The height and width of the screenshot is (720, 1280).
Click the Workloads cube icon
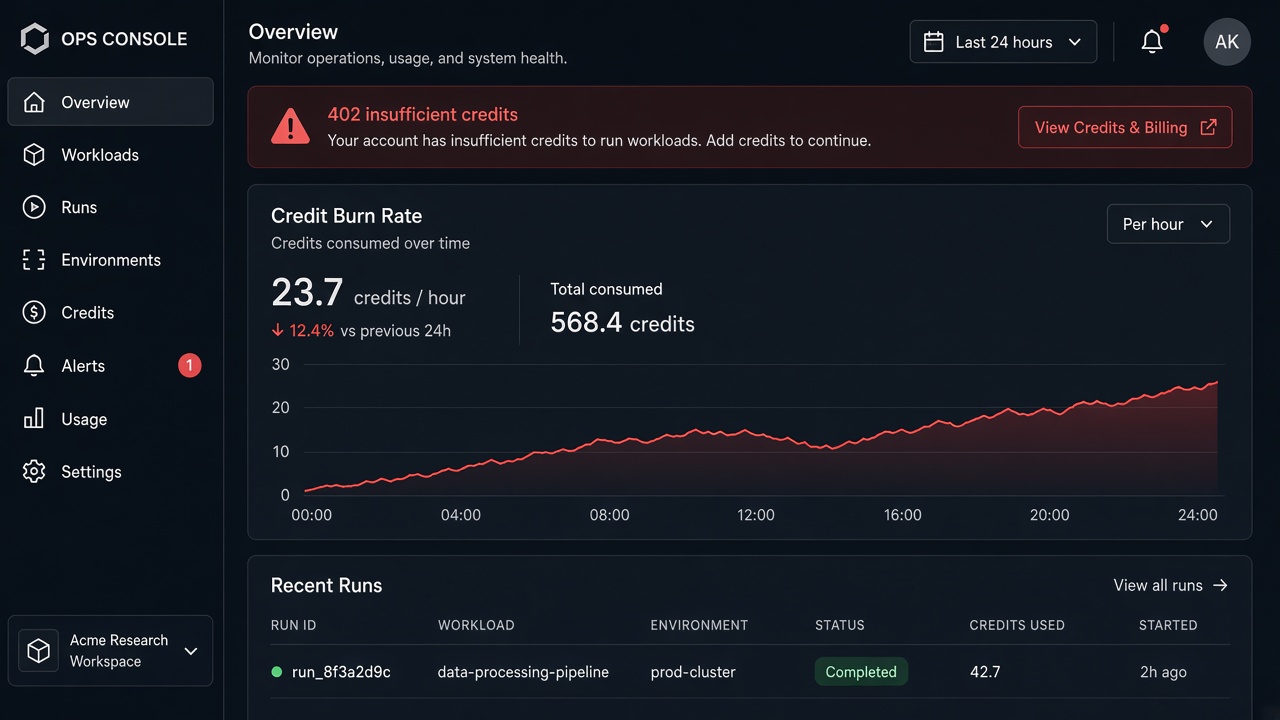pos(34,155)
